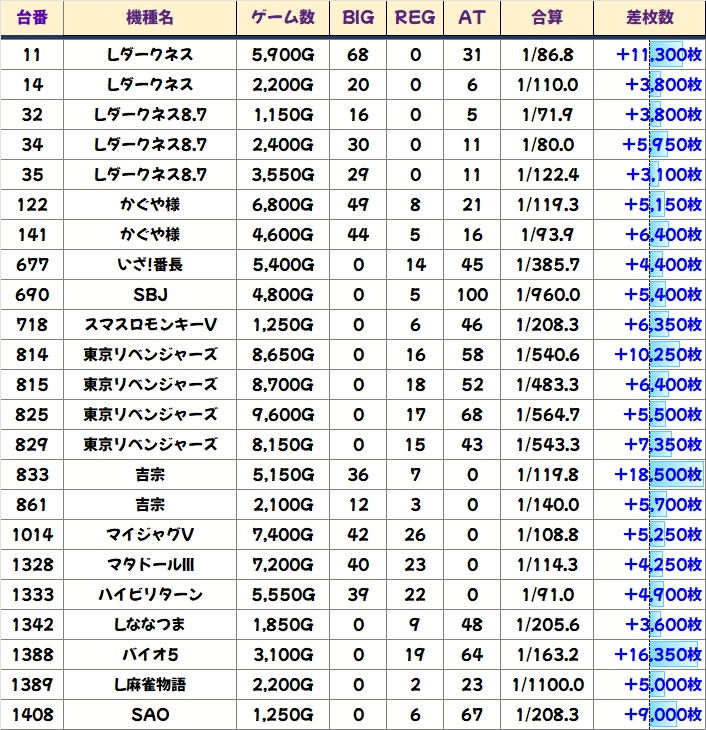
Task: Select the REG column header
Action: pyautogui.click(x=415, y=18)
